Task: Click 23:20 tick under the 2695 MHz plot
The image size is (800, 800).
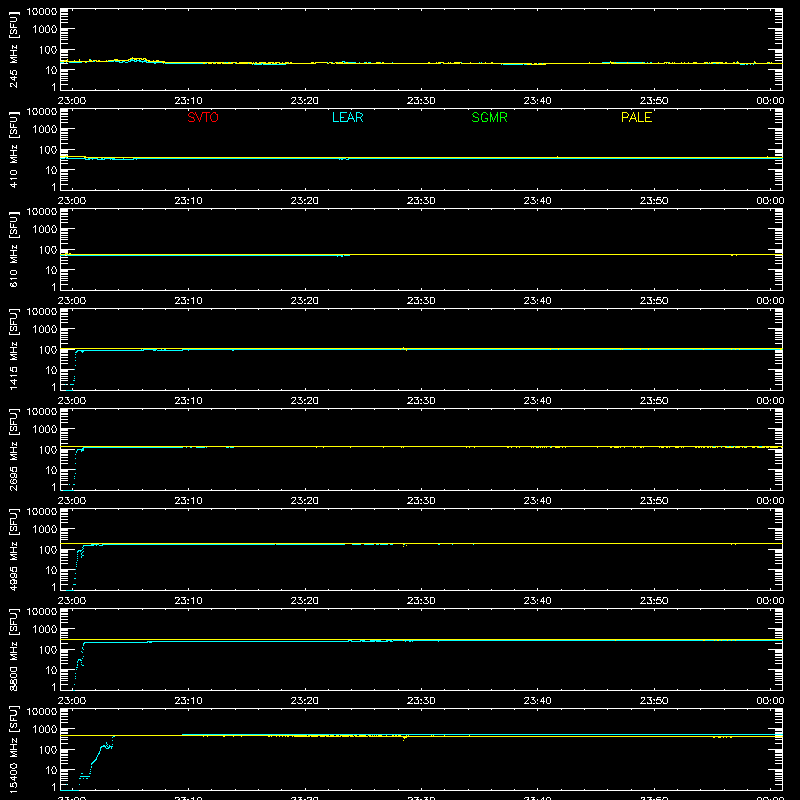Action: [305, 501]
